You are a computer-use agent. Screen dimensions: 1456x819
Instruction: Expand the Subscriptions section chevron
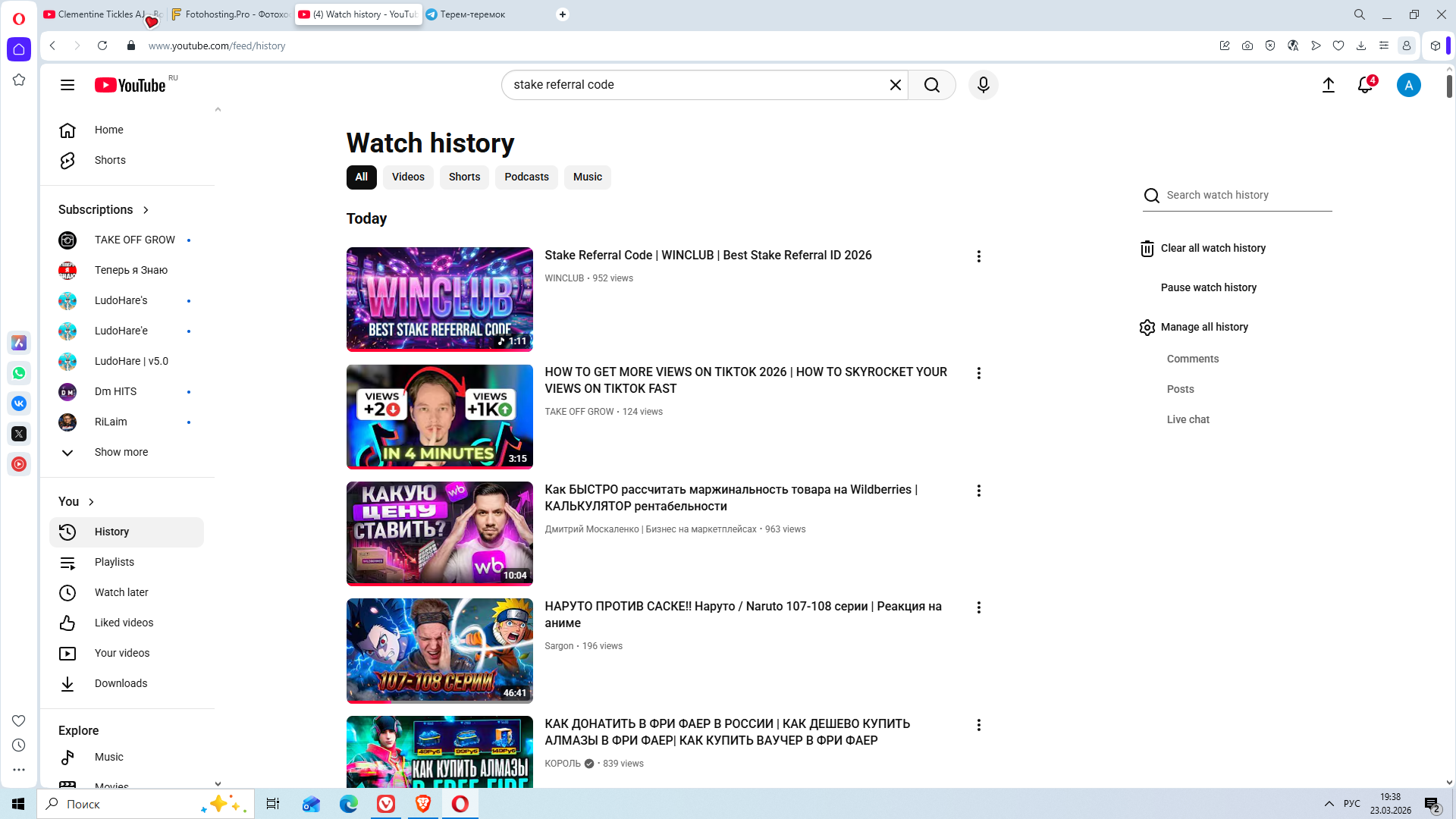point(146,210)
